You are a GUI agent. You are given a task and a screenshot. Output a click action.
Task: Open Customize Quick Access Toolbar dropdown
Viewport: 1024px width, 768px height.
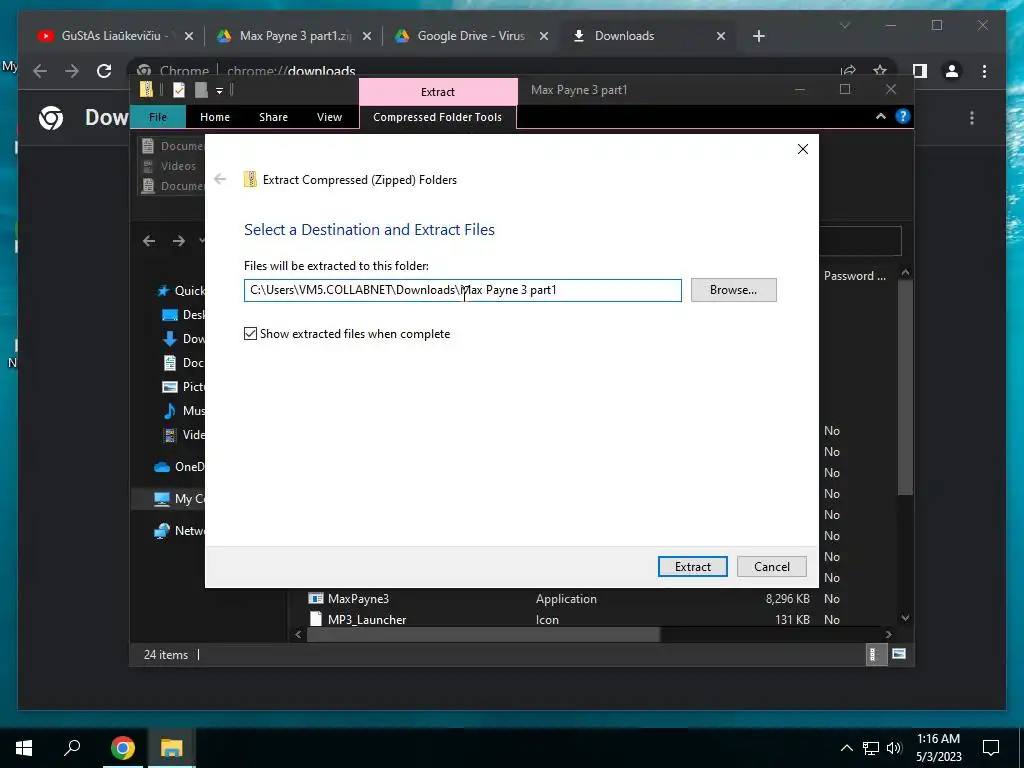219,90
